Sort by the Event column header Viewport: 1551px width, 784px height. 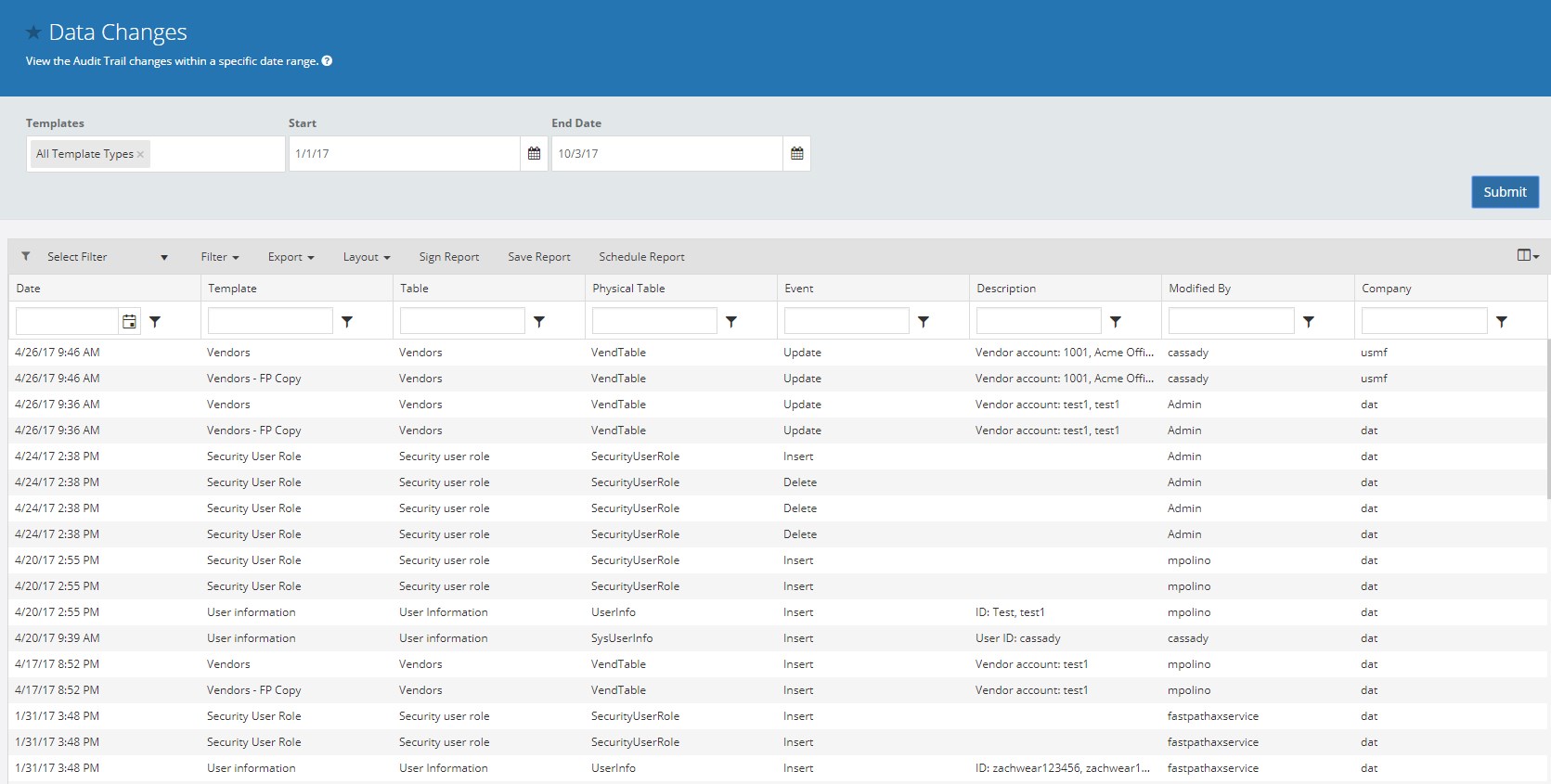873,289
